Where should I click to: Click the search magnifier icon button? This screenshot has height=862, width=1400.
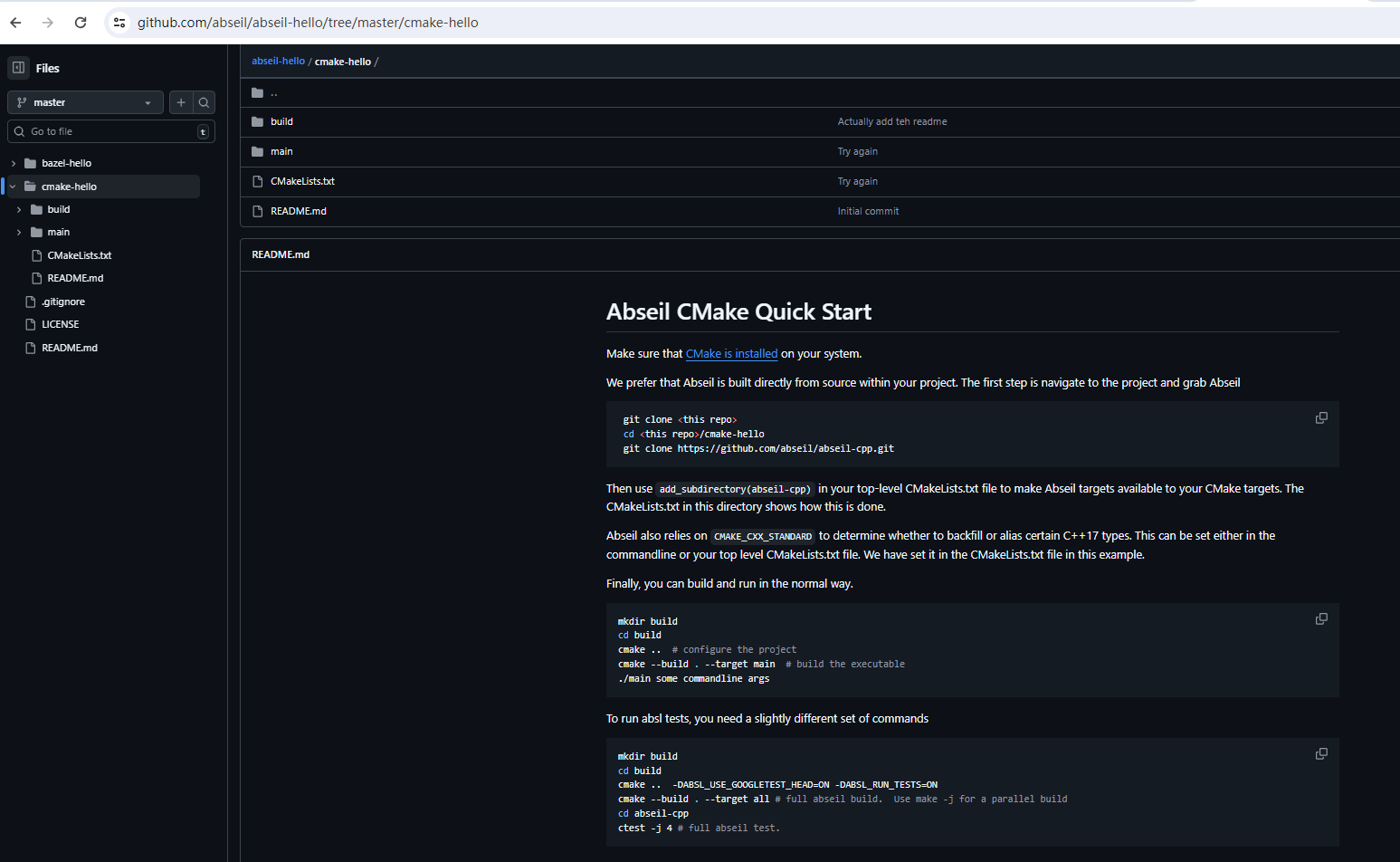204,102
